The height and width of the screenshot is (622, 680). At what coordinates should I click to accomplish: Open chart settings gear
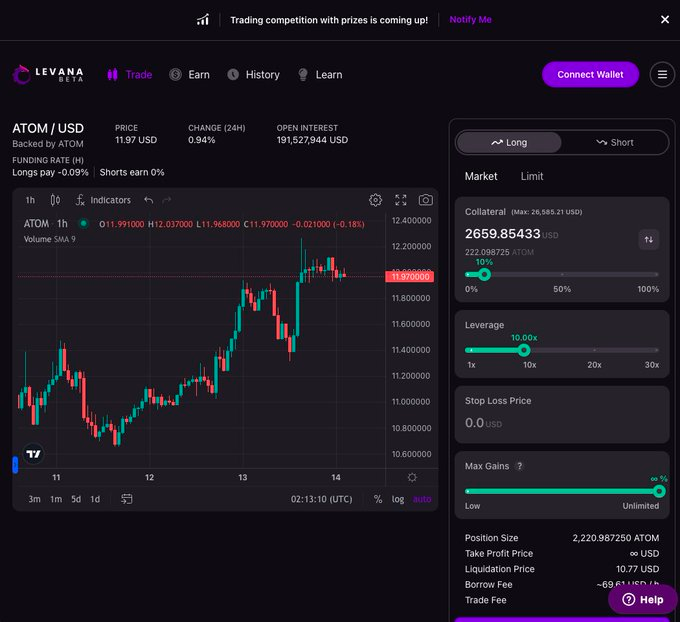coord(375,200)
